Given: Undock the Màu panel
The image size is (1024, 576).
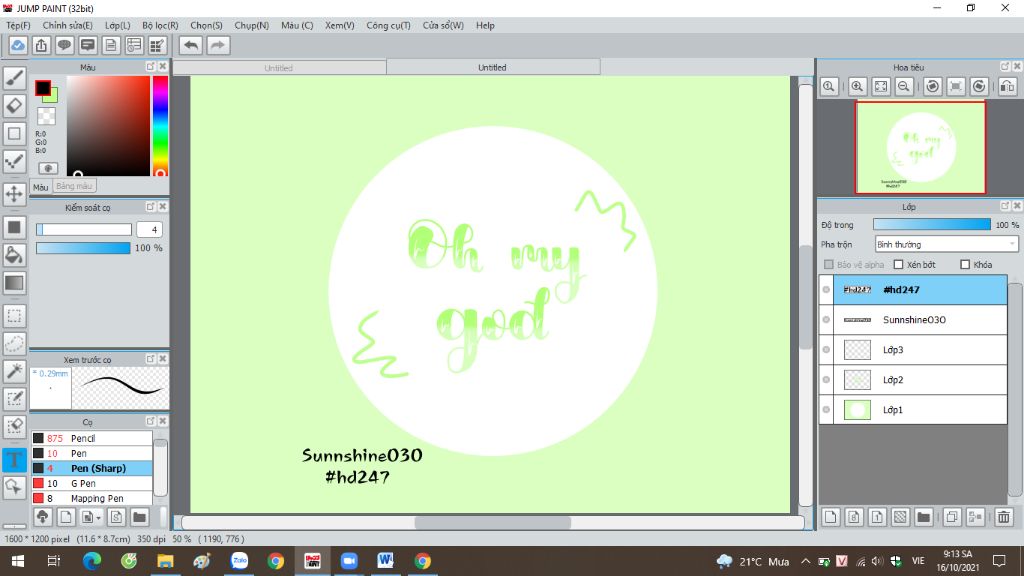Looking at the screenshot, I should [x=150, y=67].
